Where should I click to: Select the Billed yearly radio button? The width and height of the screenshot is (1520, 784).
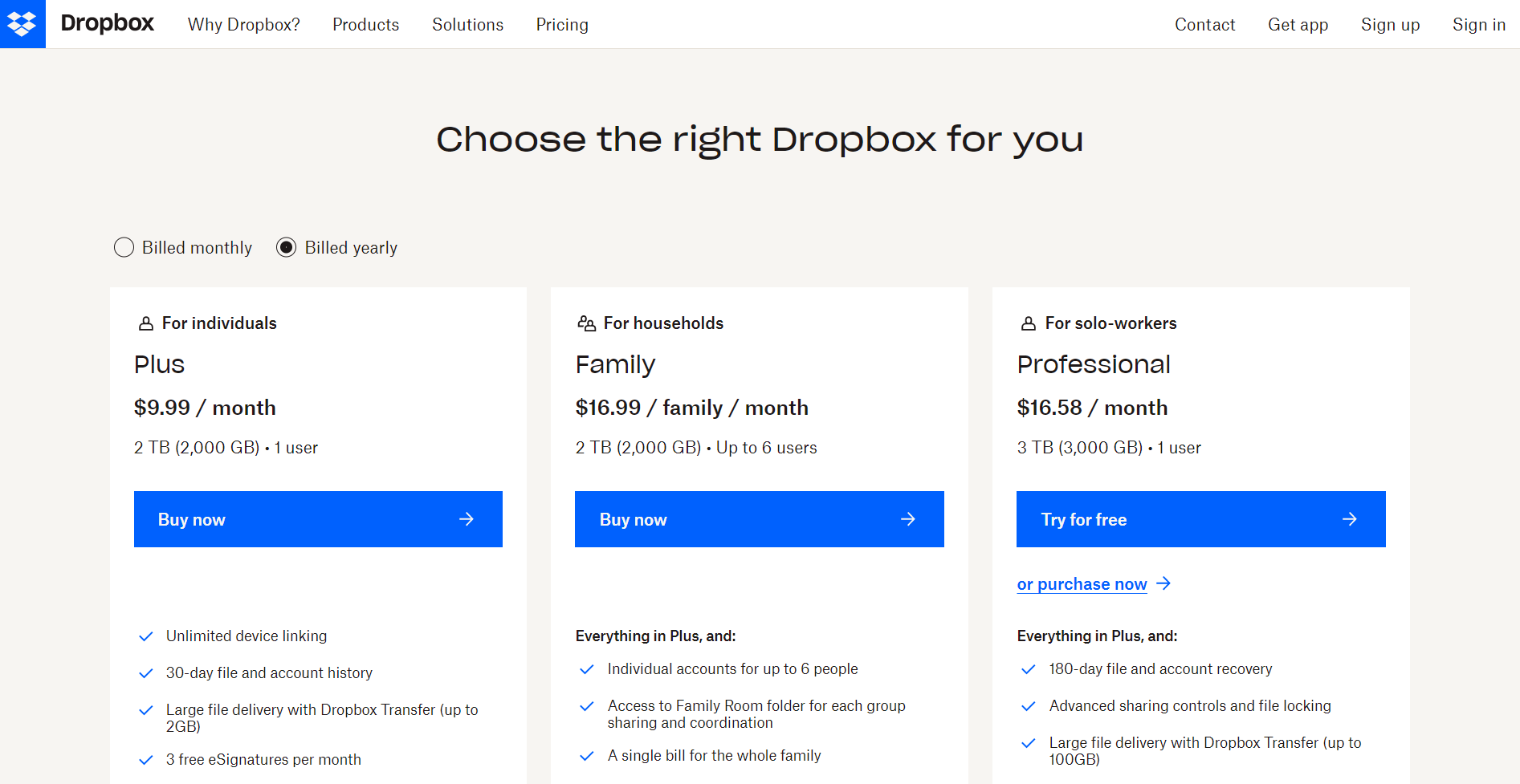pos(286,247)
